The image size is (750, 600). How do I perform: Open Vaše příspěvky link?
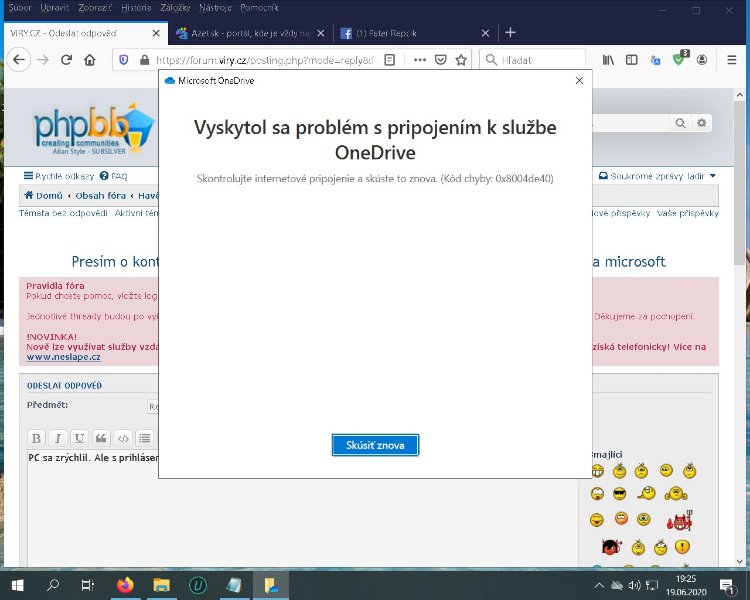pos(687,213)
